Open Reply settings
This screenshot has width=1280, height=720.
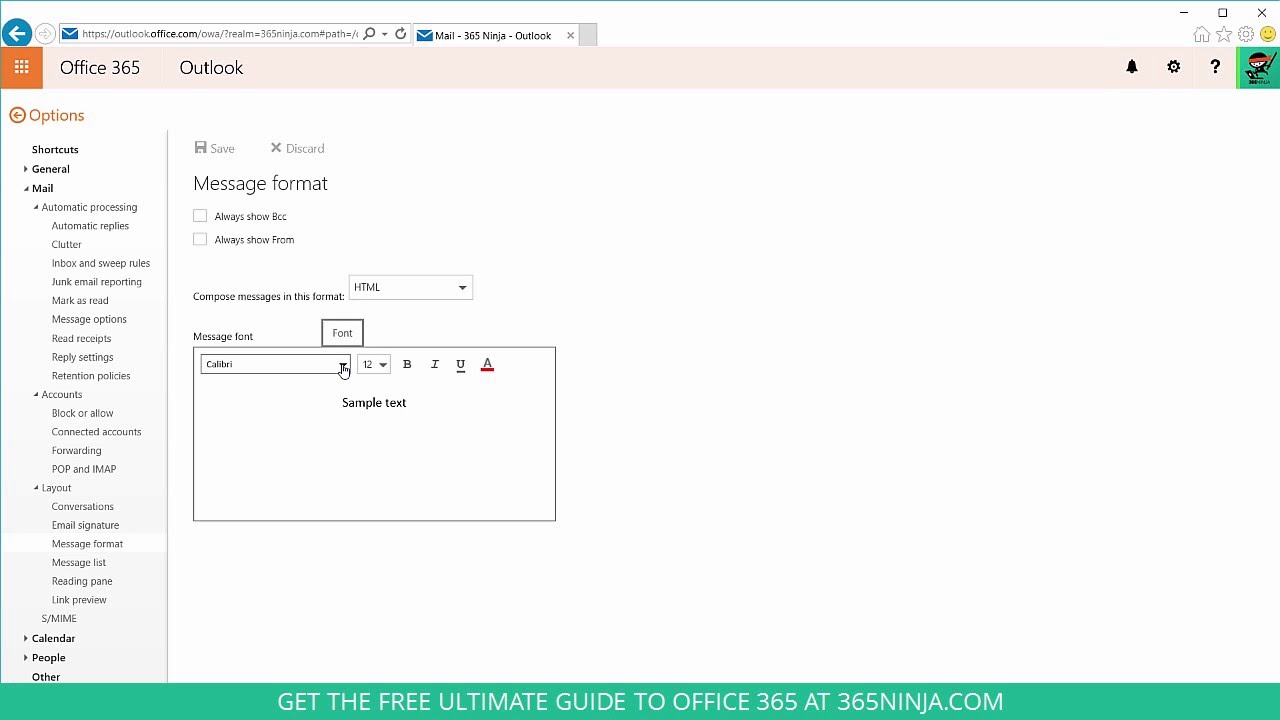coord(82,357)
